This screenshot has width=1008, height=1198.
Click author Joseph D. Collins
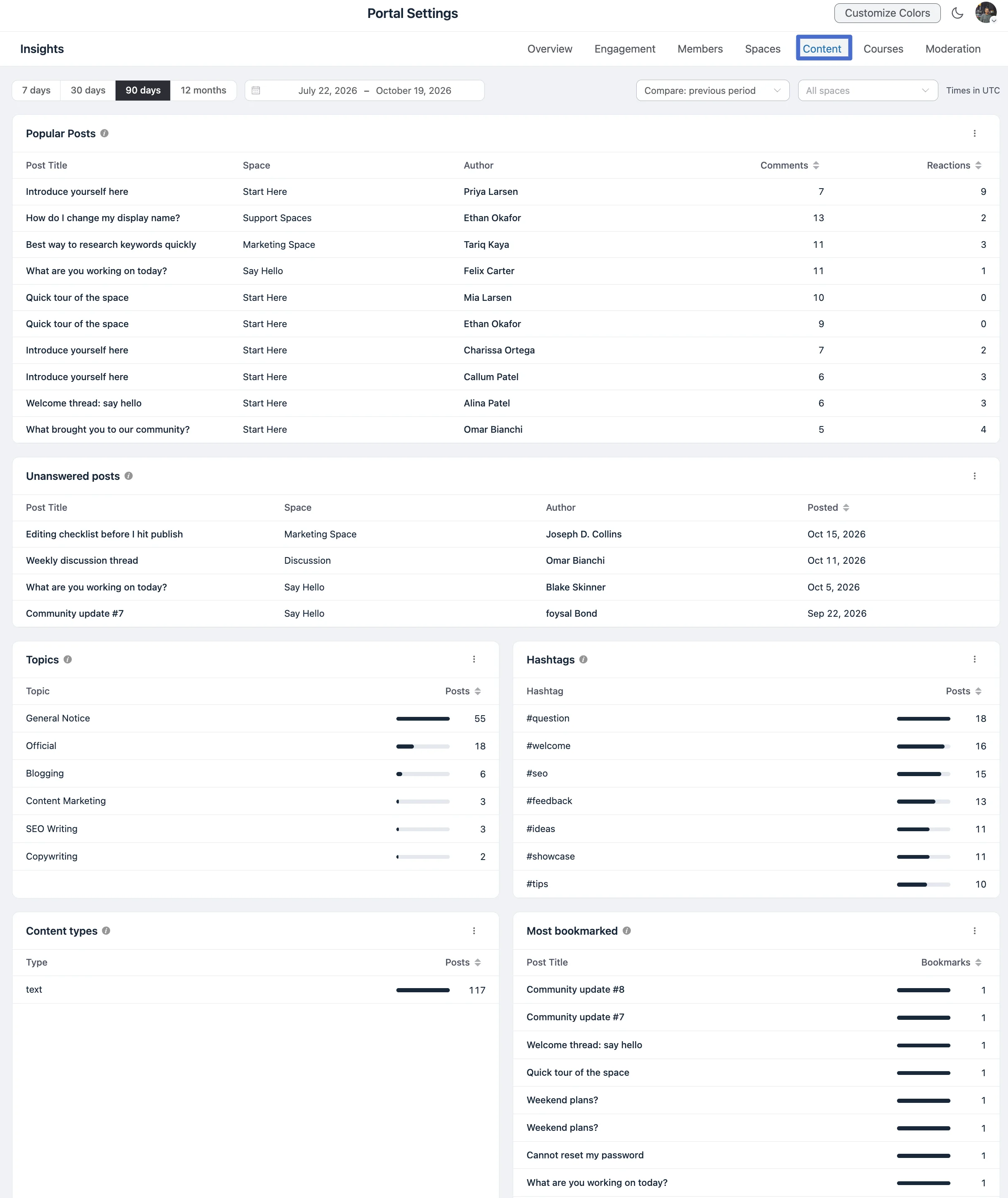click(583, 534)
